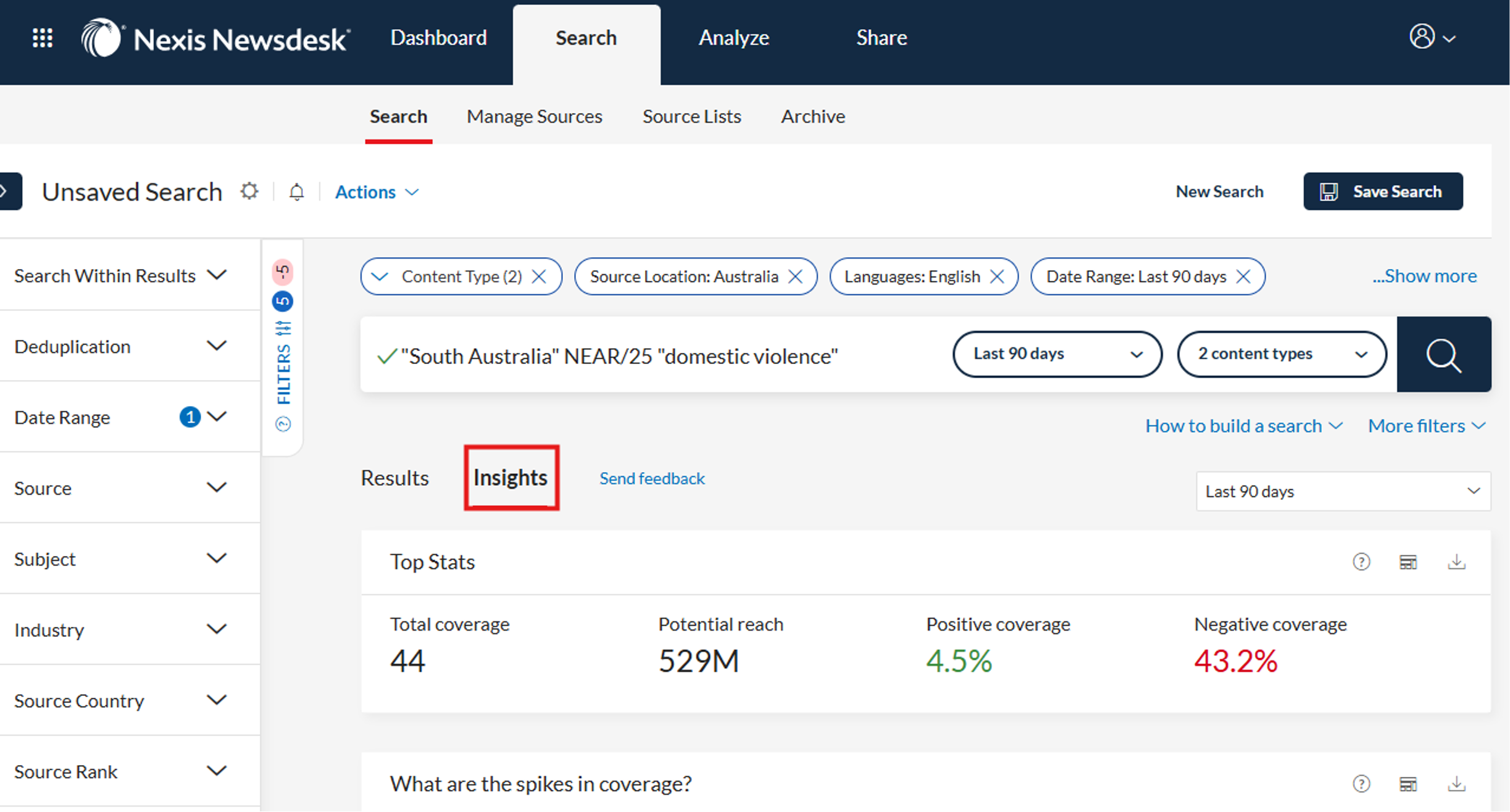Remove Source Location: Australia filter

795,276
